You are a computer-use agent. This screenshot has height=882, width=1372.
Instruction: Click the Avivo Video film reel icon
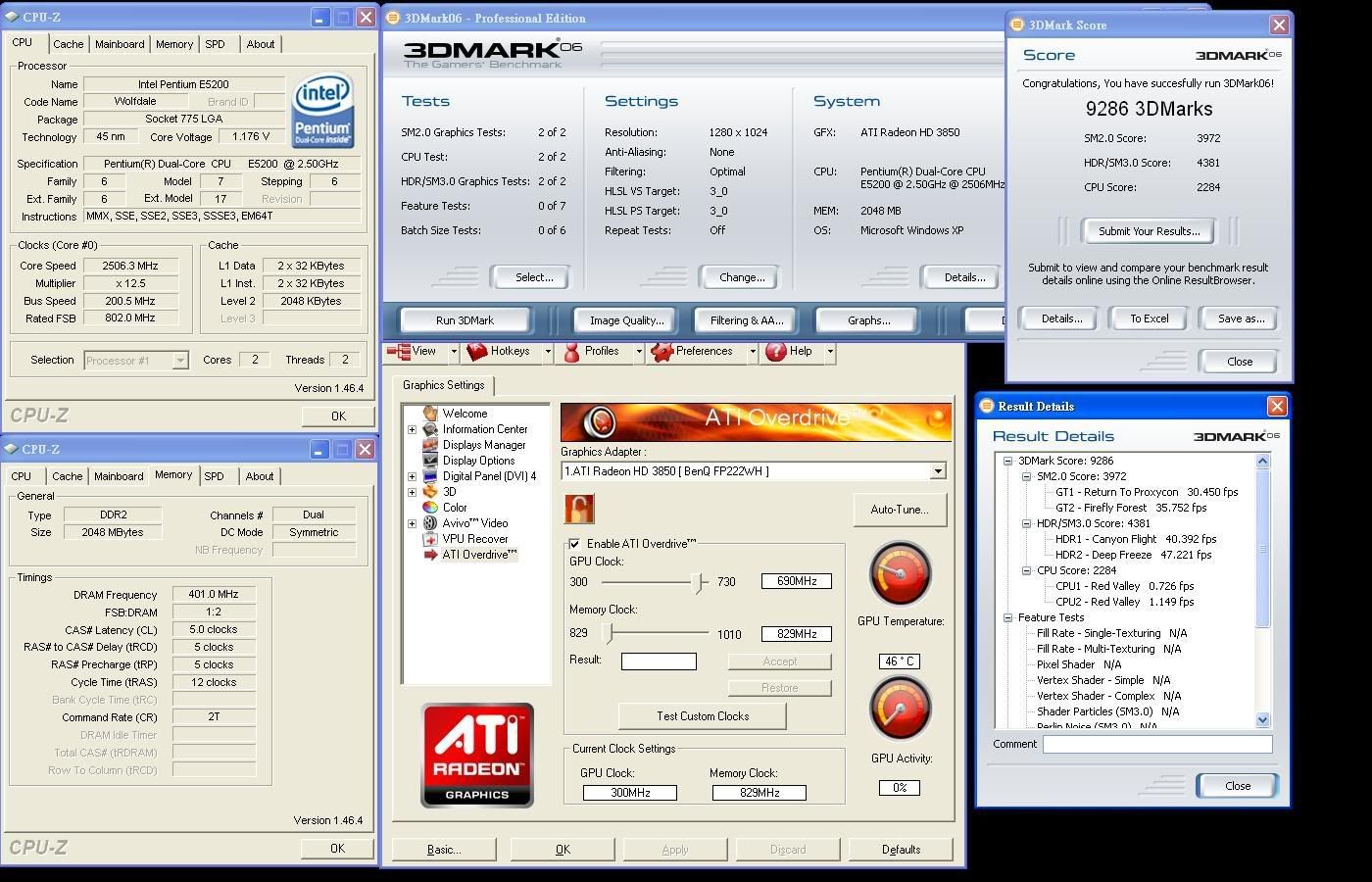point(429,523)
